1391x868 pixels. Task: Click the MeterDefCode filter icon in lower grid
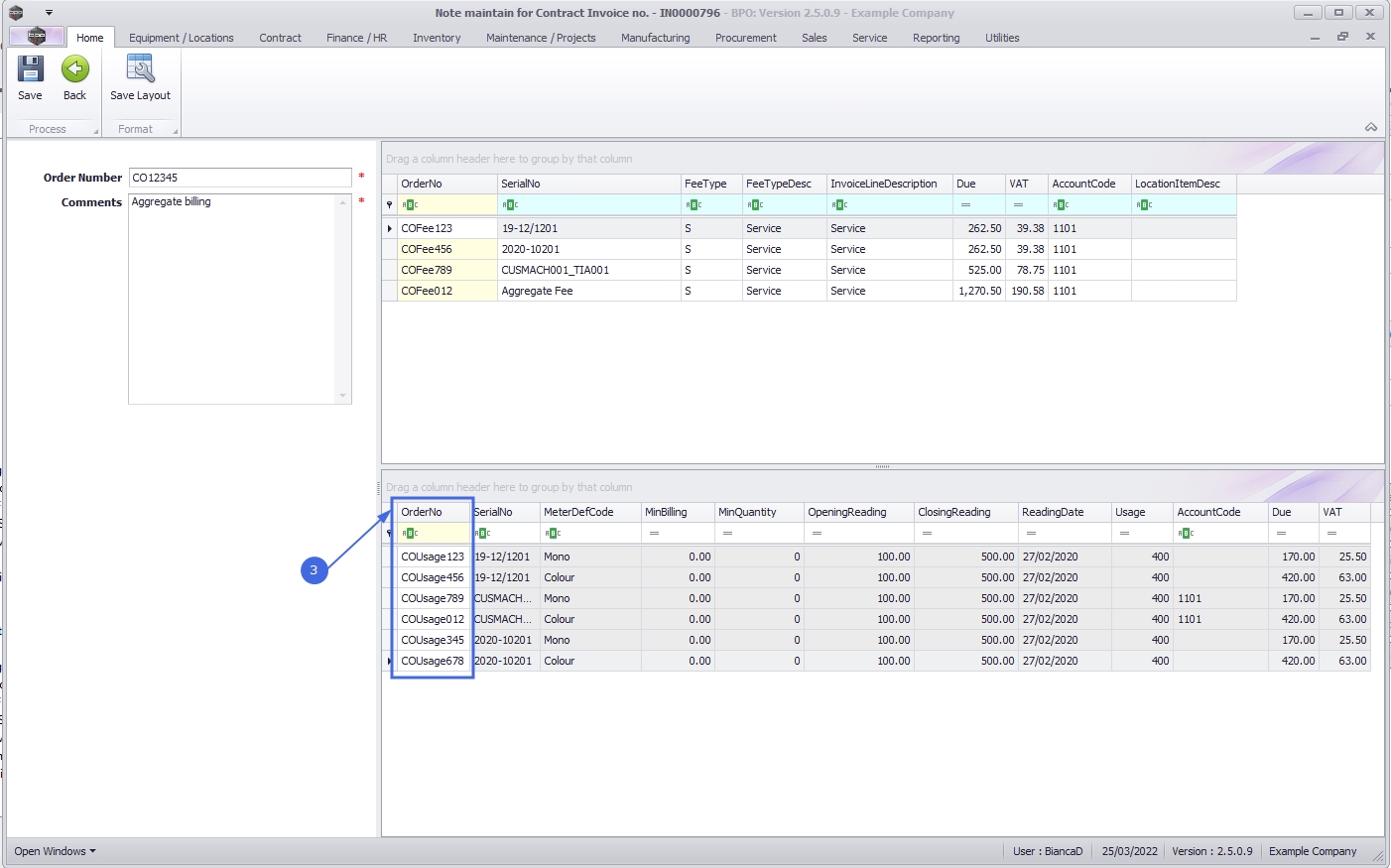coord(554,534)
